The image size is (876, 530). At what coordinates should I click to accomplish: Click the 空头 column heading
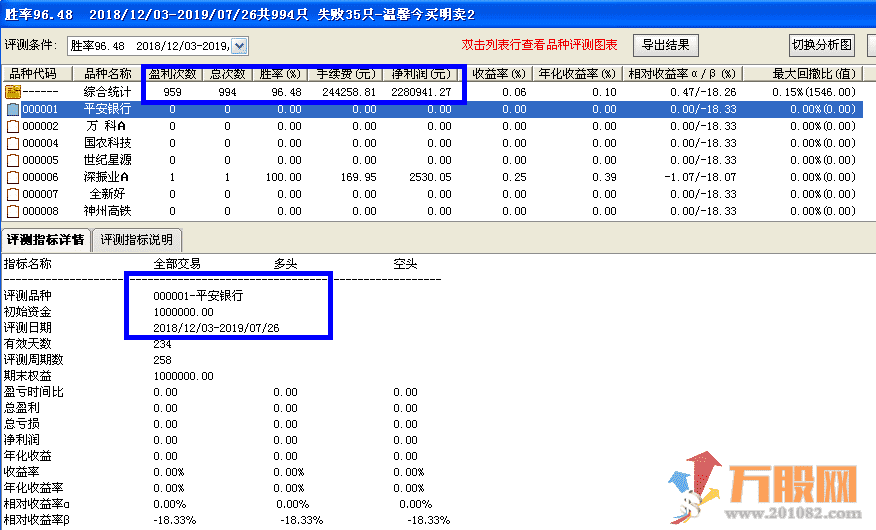point(405,264)
